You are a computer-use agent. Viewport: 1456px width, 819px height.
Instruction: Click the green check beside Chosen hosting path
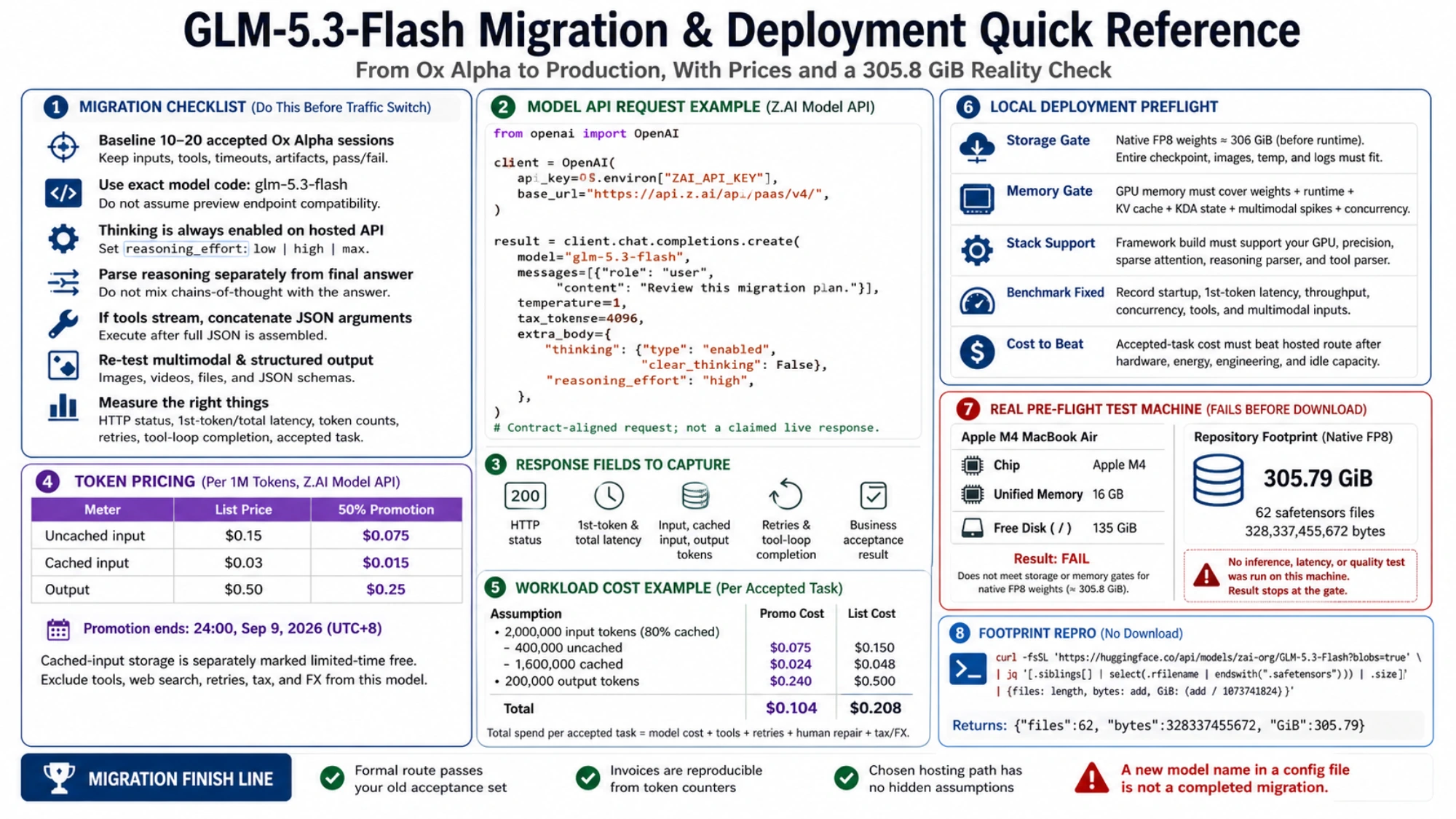click(x=846, y=778)
